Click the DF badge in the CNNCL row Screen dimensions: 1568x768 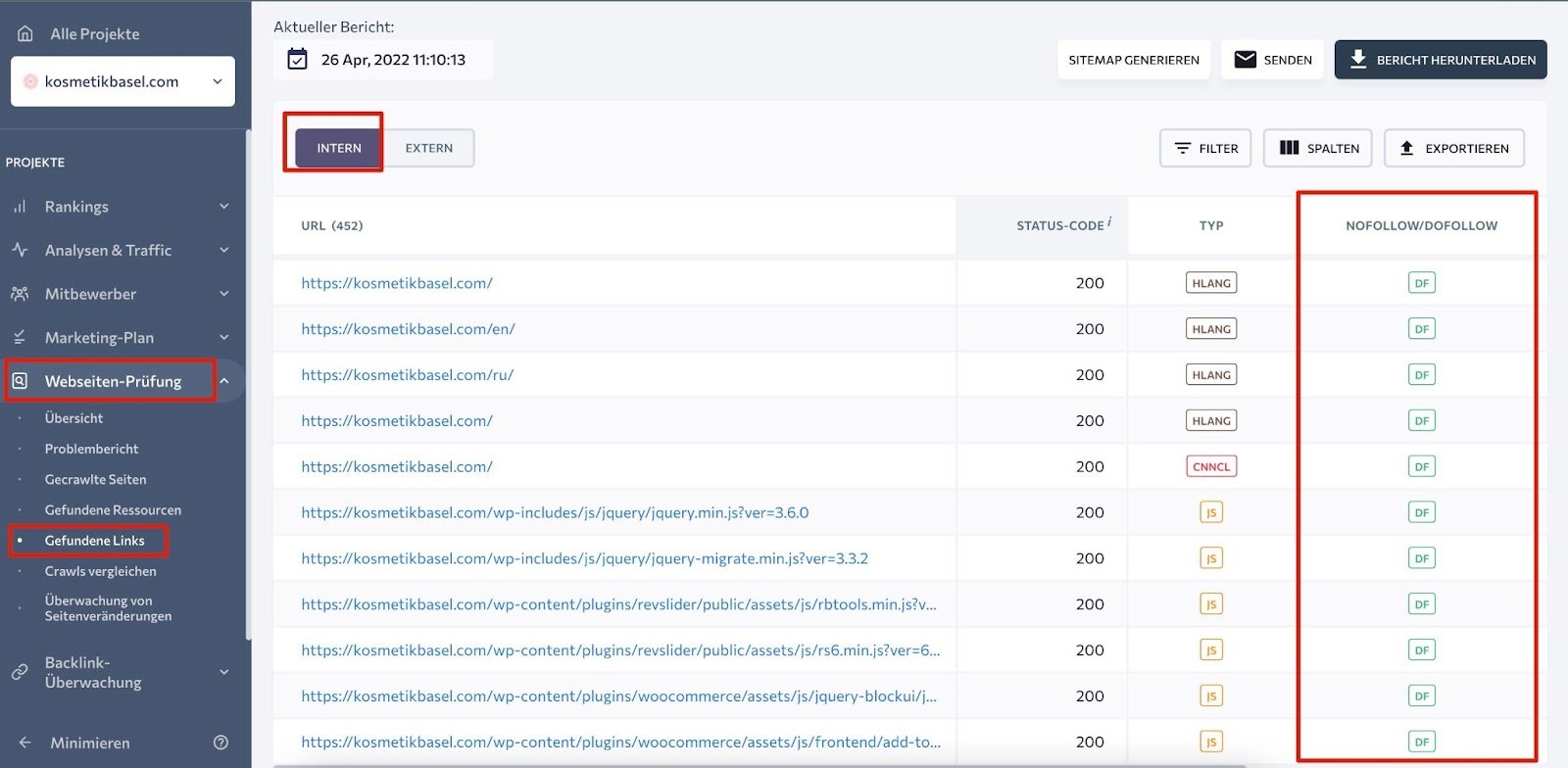coord(1422,466)
